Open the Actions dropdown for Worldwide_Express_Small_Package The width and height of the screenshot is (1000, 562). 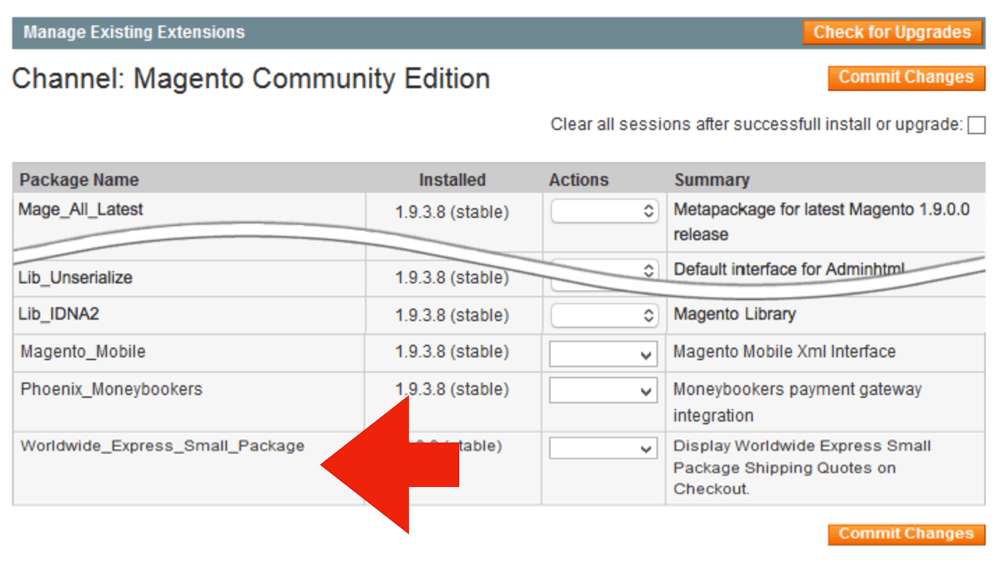603,448
